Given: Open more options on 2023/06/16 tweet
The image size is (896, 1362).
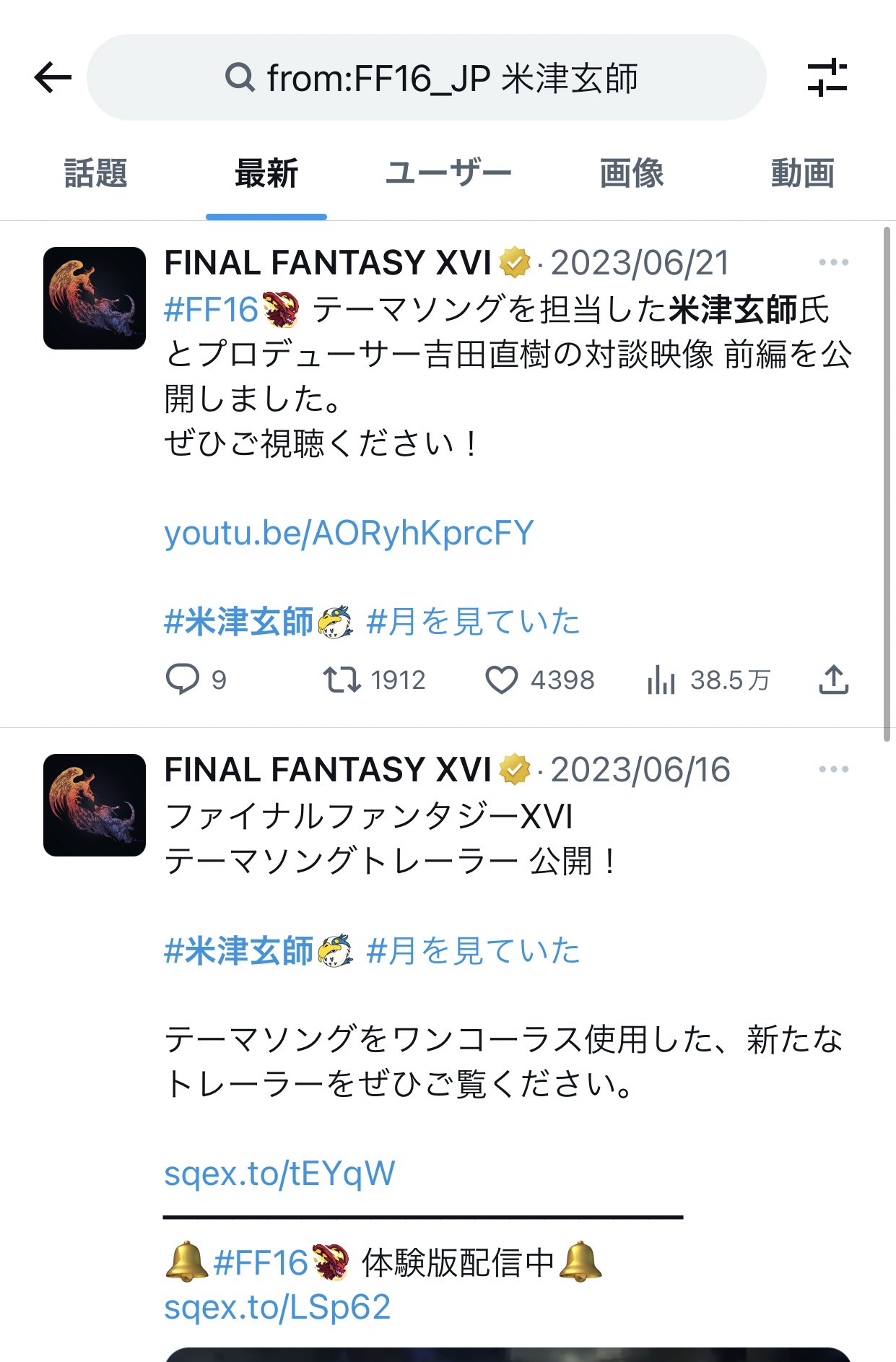Looking at the screenshot, I should coord(834,769).
